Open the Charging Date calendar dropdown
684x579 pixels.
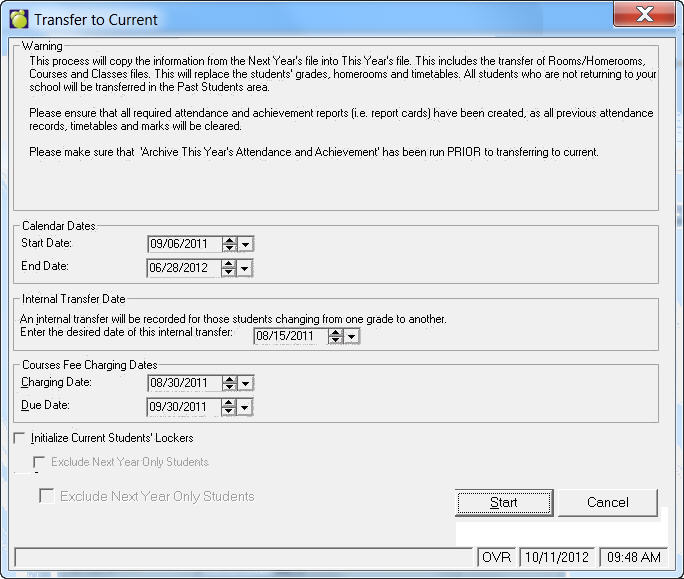click(x=246, y=383)
